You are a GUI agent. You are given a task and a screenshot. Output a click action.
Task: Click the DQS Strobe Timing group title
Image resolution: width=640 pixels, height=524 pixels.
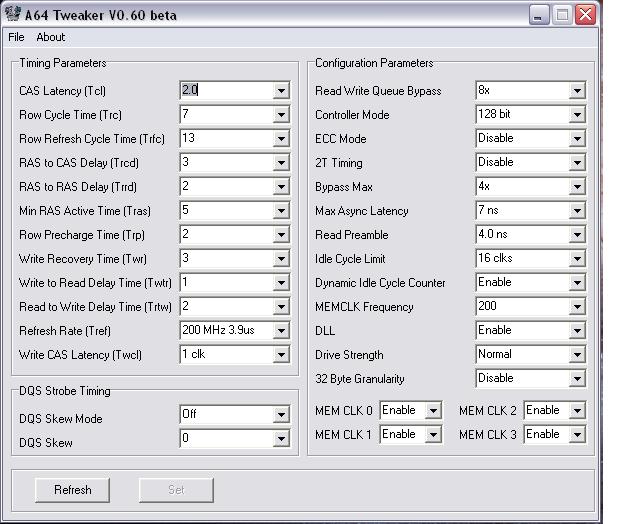point(64,391)
